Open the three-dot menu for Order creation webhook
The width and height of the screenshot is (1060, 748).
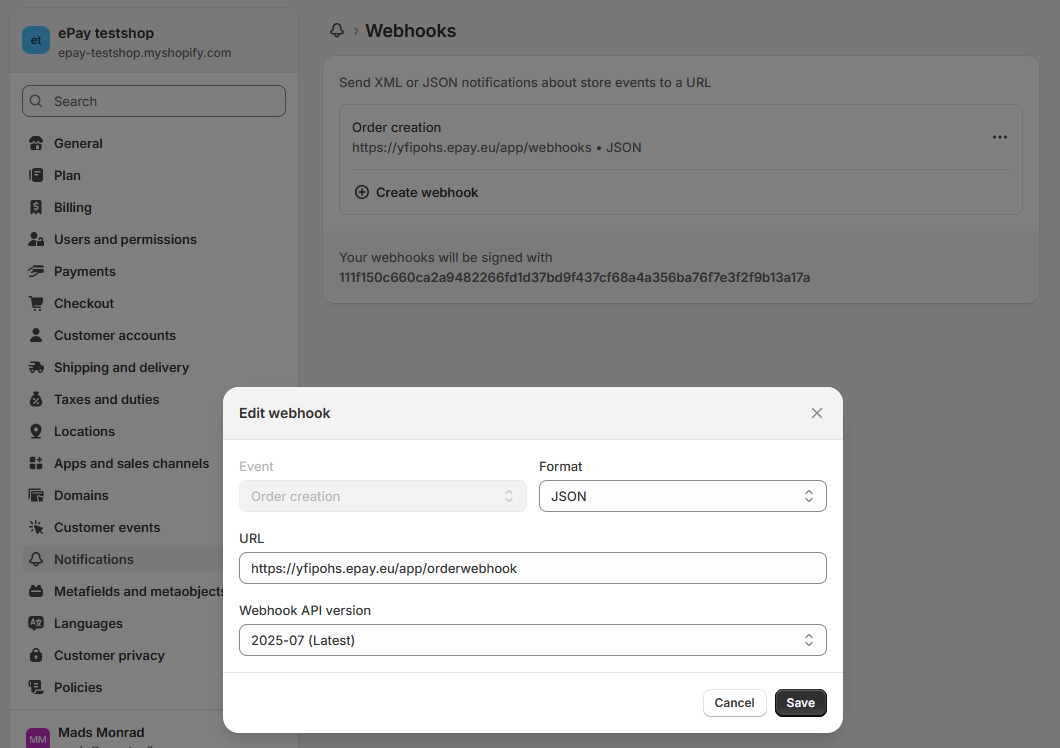[x=999, y=137]
